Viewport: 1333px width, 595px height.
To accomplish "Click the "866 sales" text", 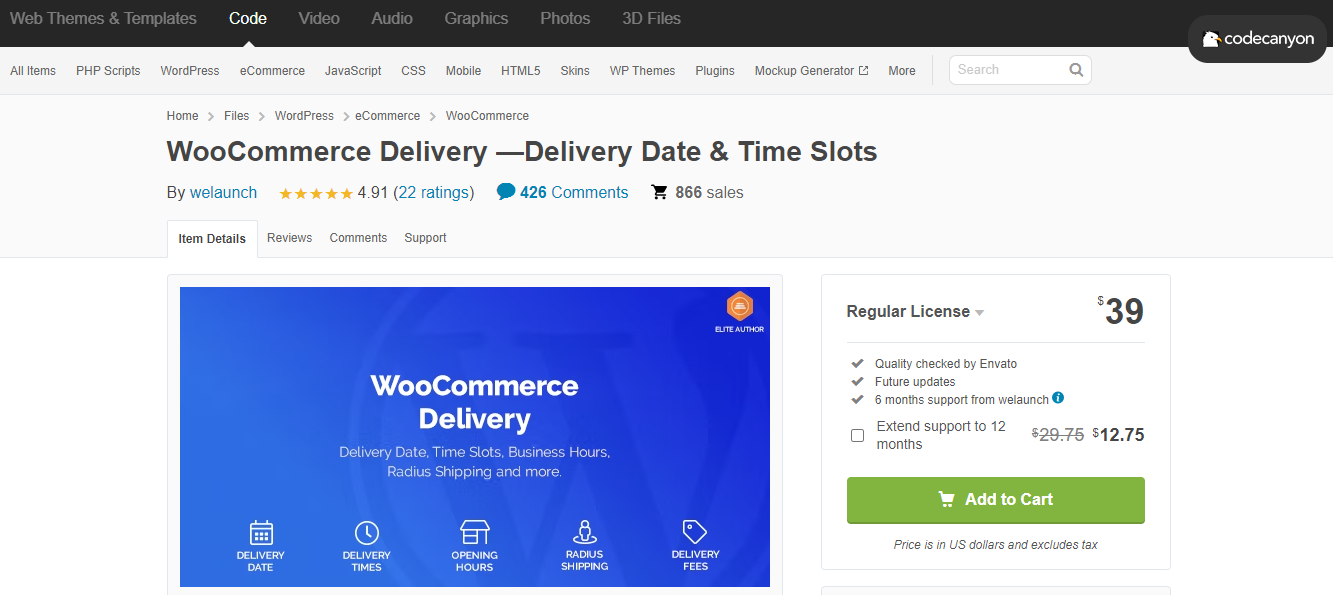I will 710,193.
